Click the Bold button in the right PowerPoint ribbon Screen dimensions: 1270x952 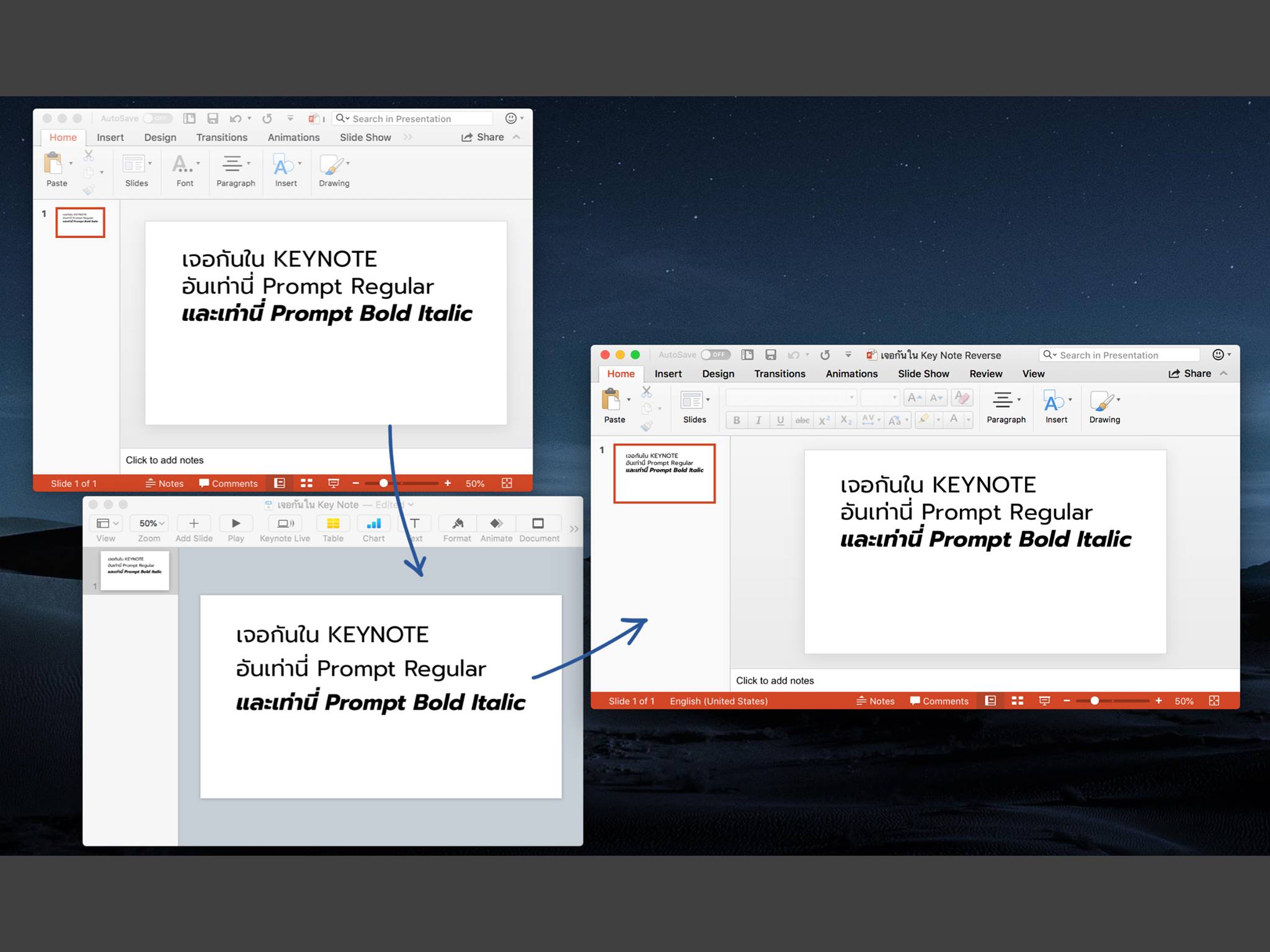(x=736, y=420)
